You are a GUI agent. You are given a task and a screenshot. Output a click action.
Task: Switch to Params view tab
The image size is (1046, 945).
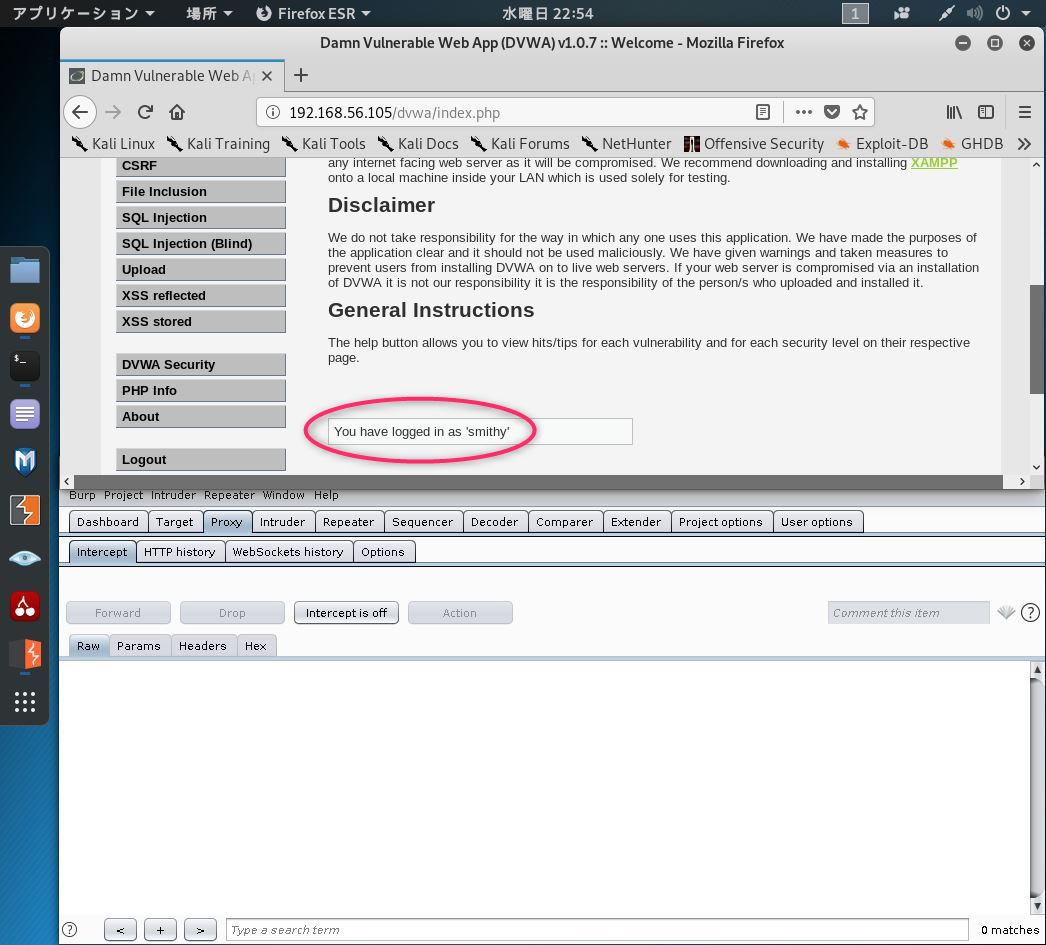coord(139,646)
